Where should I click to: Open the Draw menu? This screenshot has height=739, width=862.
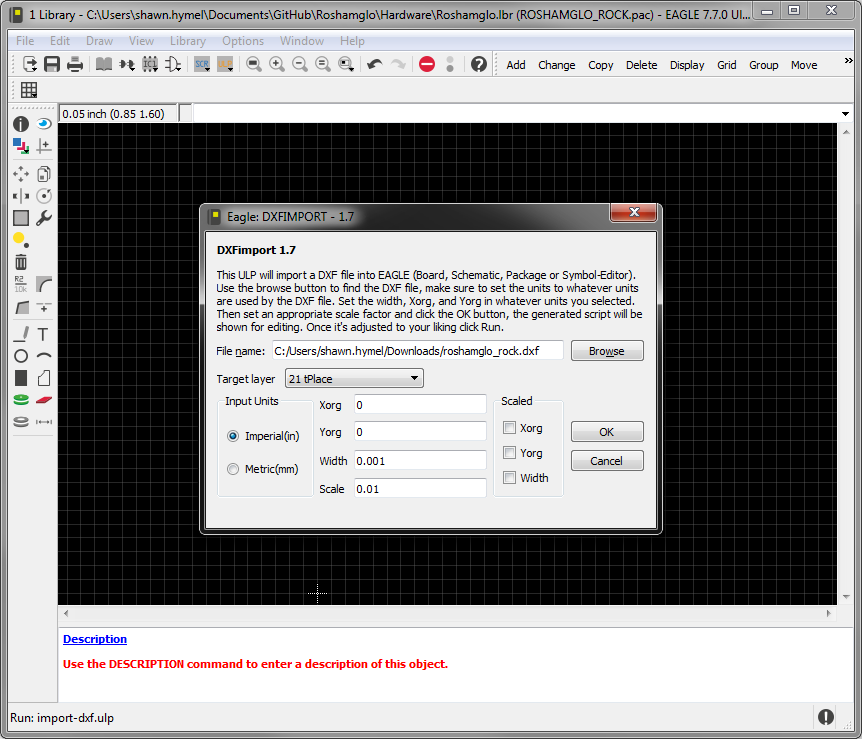click(100, 41)
